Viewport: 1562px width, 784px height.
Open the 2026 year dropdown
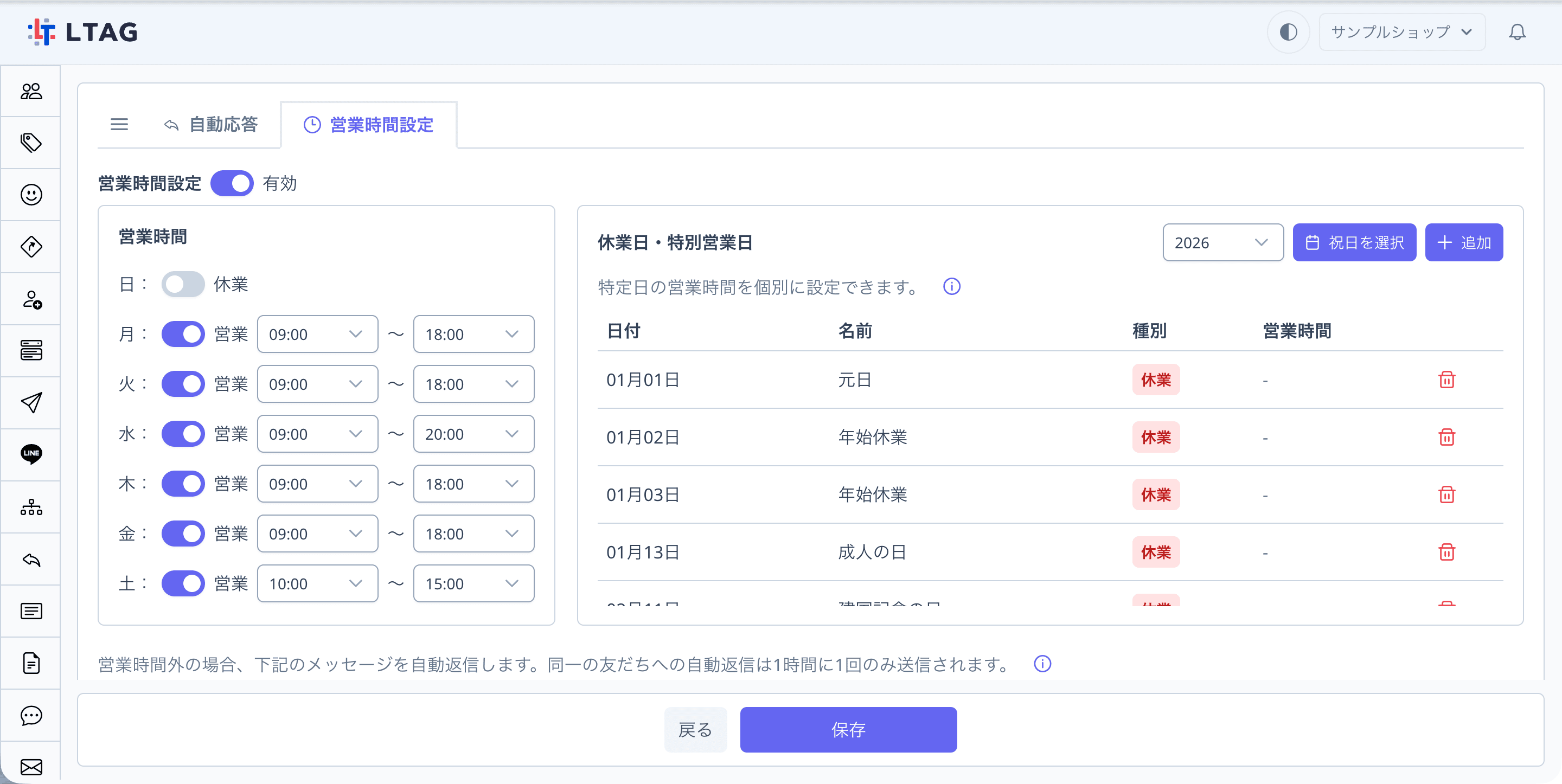1222,242
